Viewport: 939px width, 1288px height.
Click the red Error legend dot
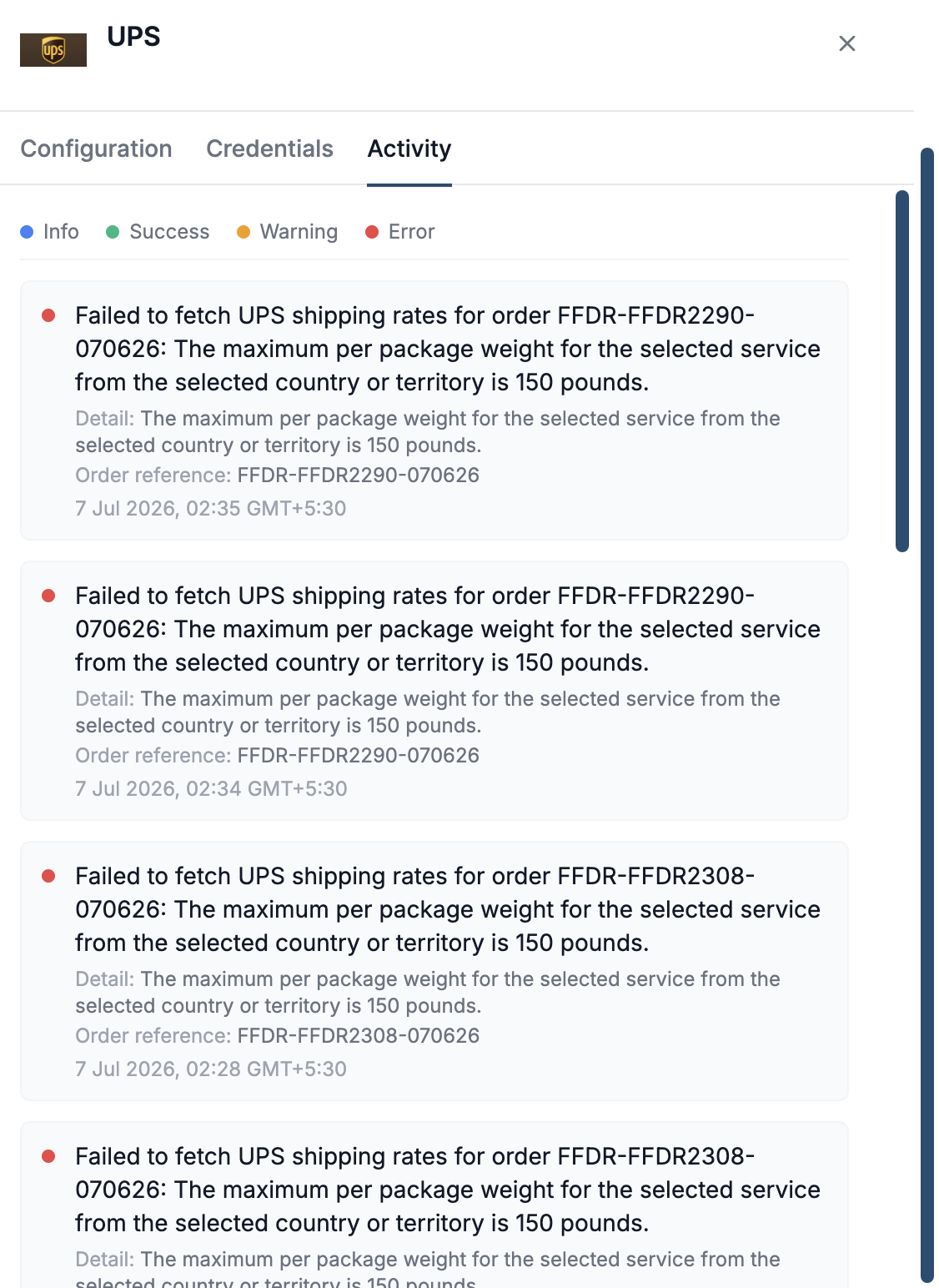372,232
